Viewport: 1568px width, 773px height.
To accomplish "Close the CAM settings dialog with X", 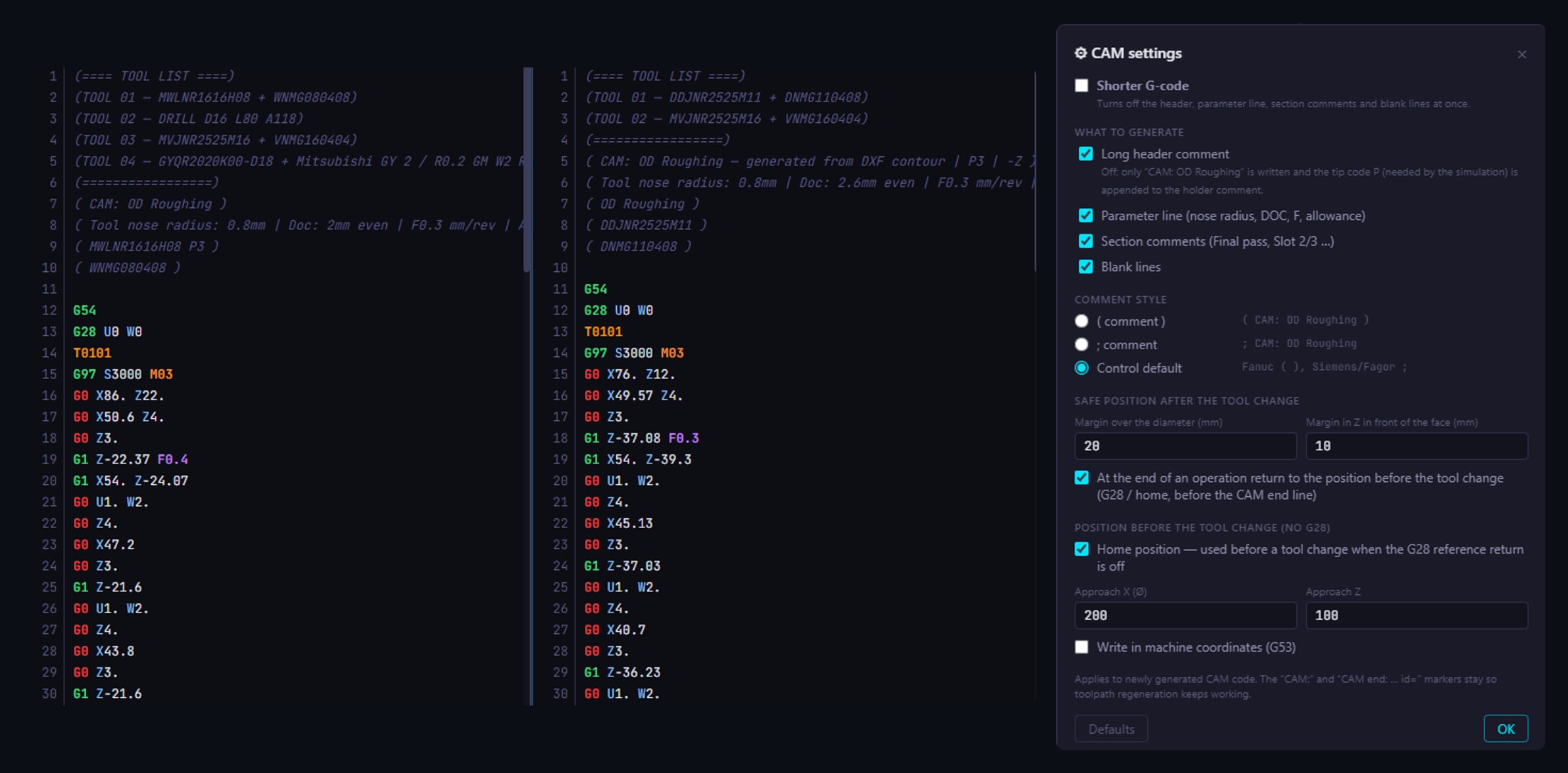I will 1521,55.
